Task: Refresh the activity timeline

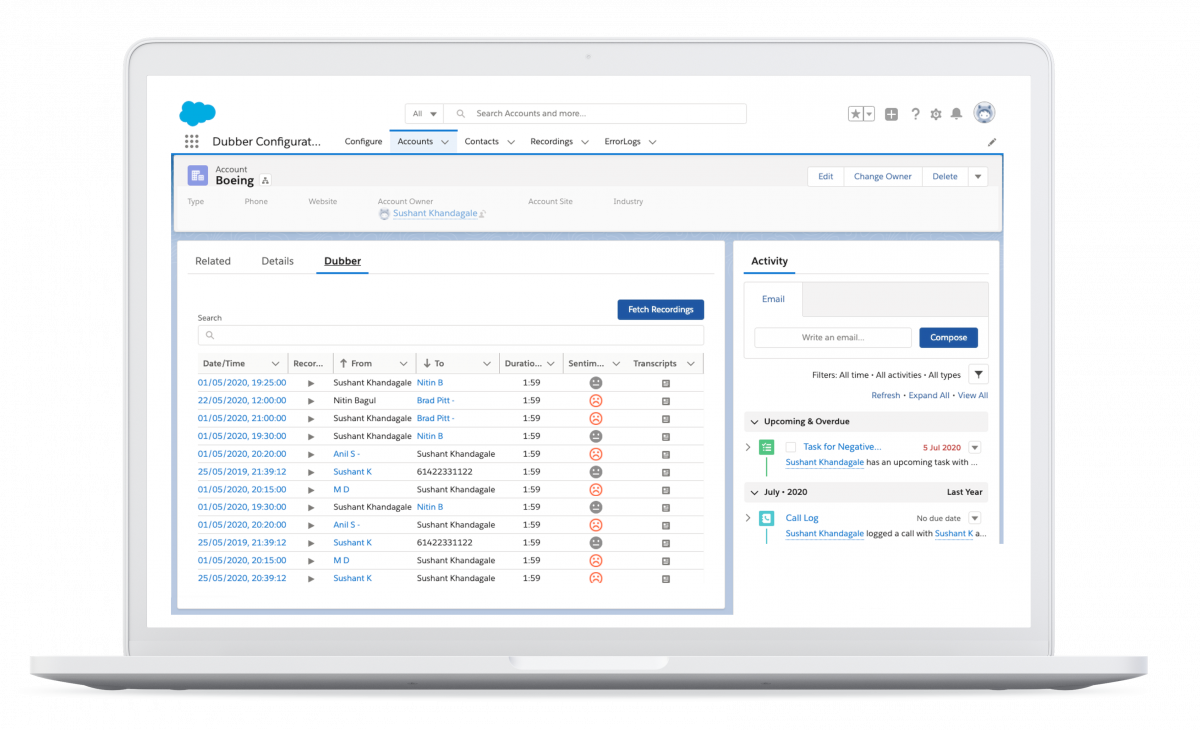Action: pyautogui.click(x=886, y=396)
